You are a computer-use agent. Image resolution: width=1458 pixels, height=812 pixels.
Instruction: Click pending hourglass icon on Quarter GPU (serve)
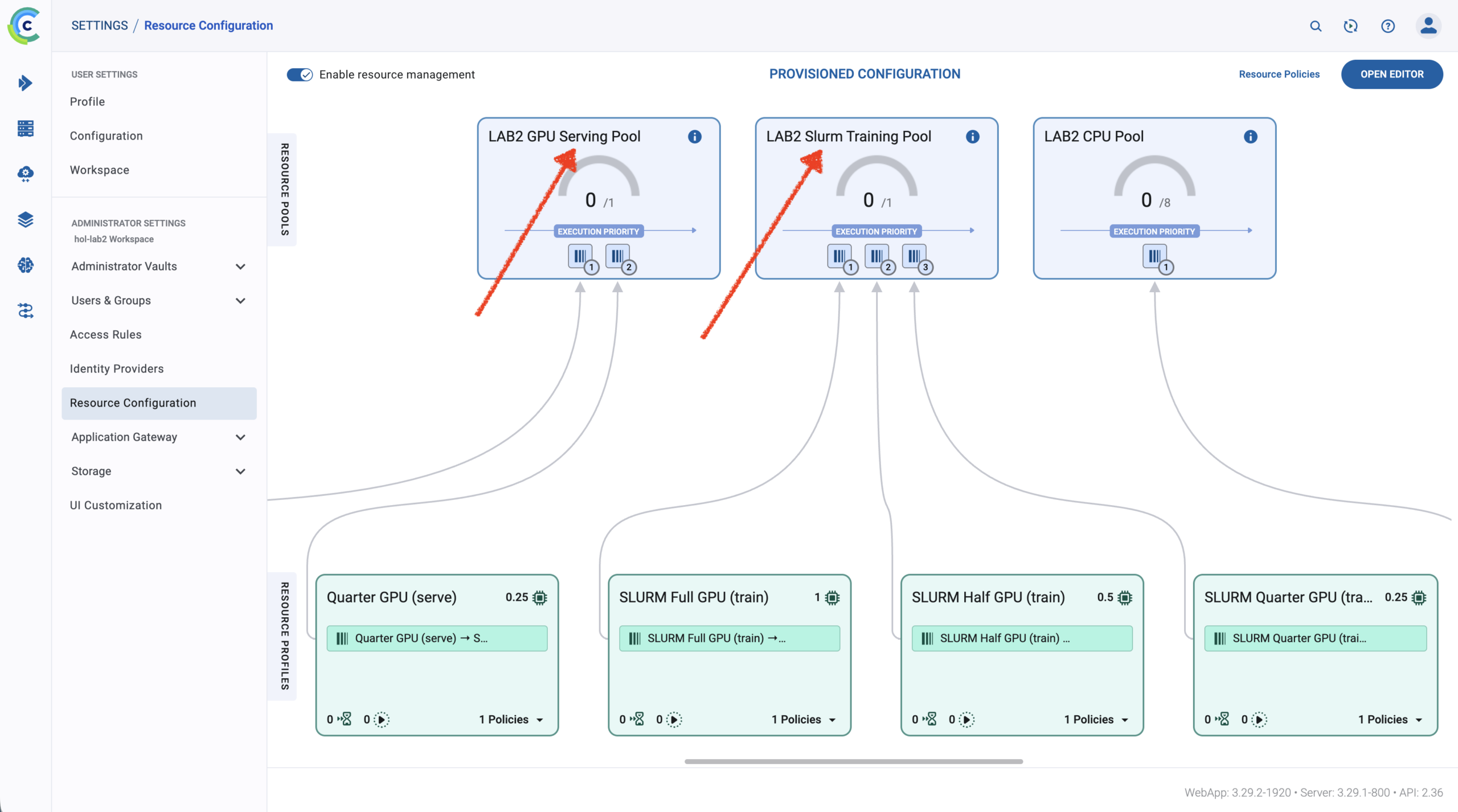(345, 719)
